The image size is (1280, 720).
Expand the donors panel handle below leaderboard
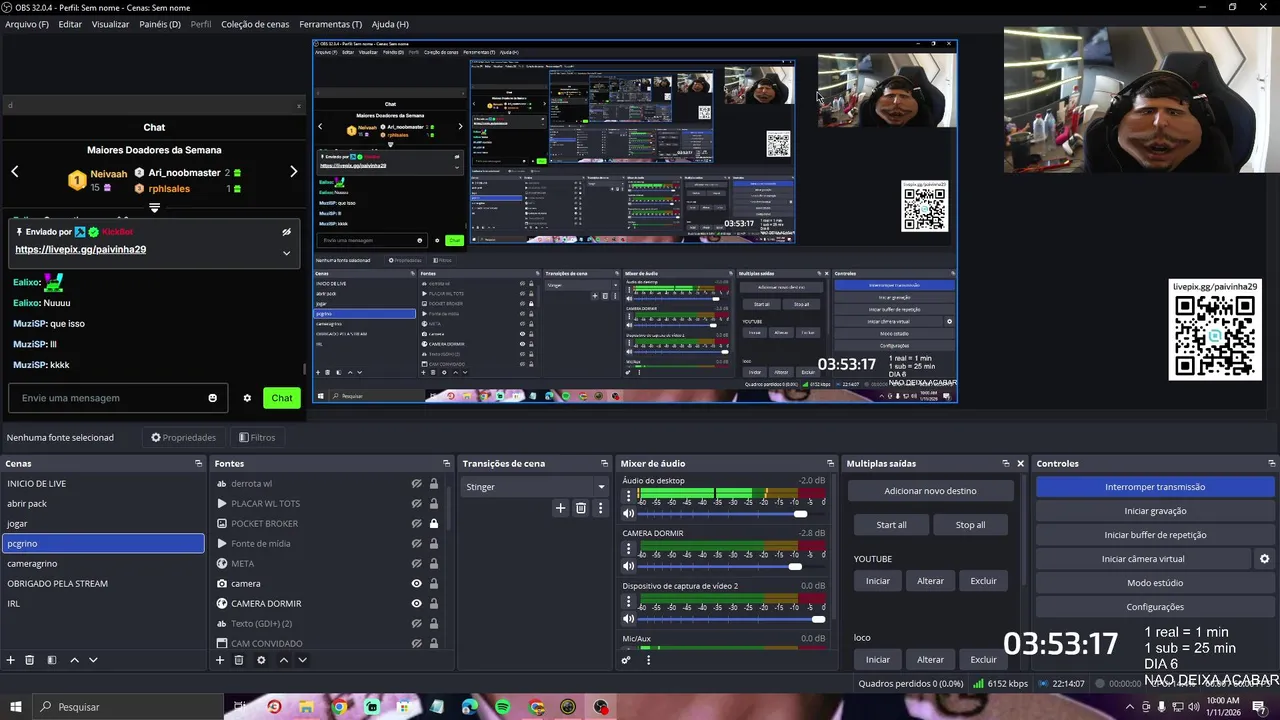pos(154,208)
